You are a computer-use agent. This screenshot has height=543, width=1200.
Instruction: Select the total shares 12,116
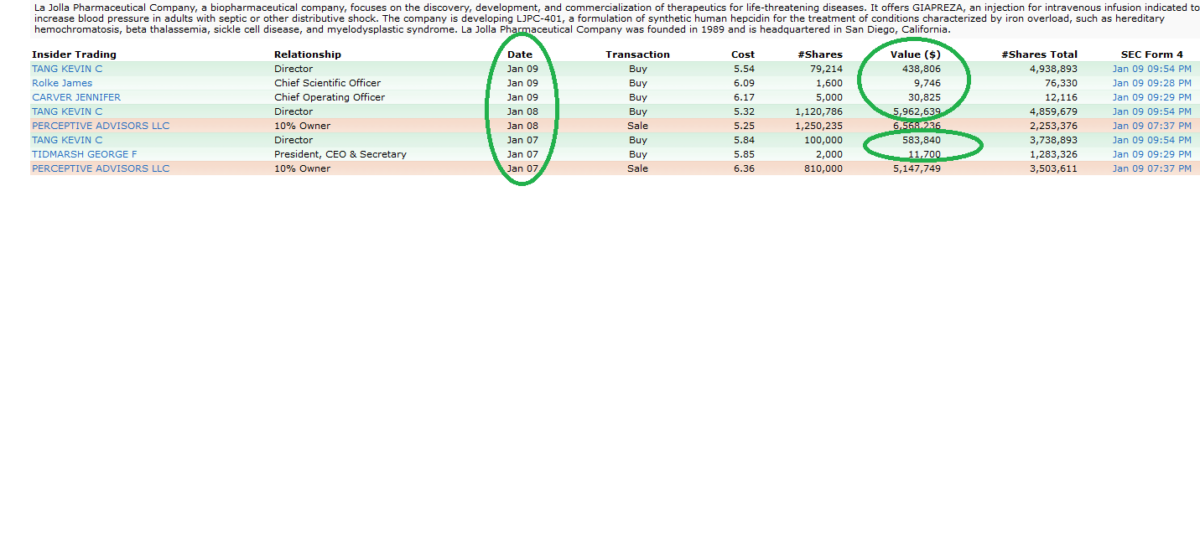(1061, 97)
